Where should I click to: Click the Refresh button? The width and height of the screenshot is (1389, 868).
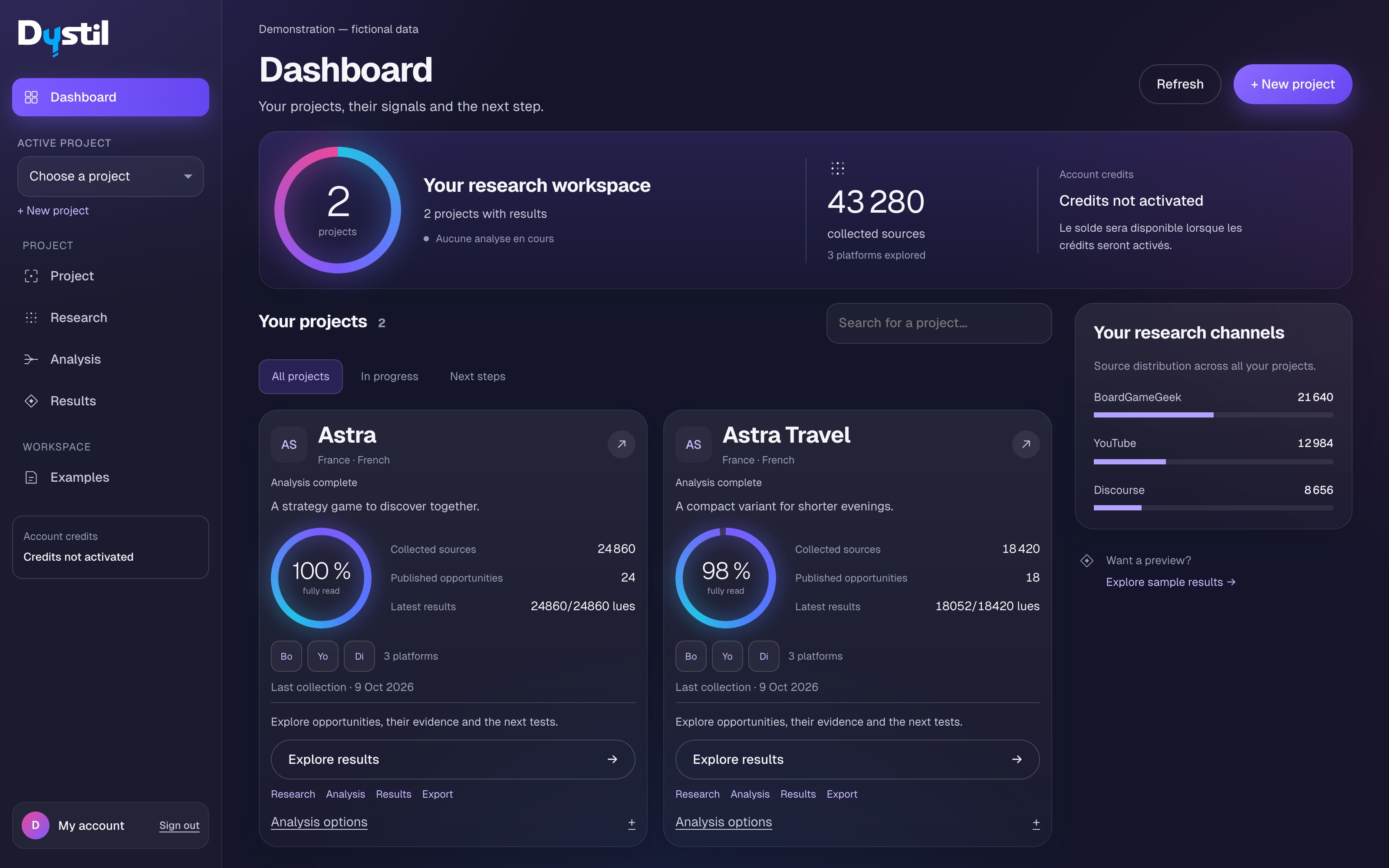[1179, 84]
